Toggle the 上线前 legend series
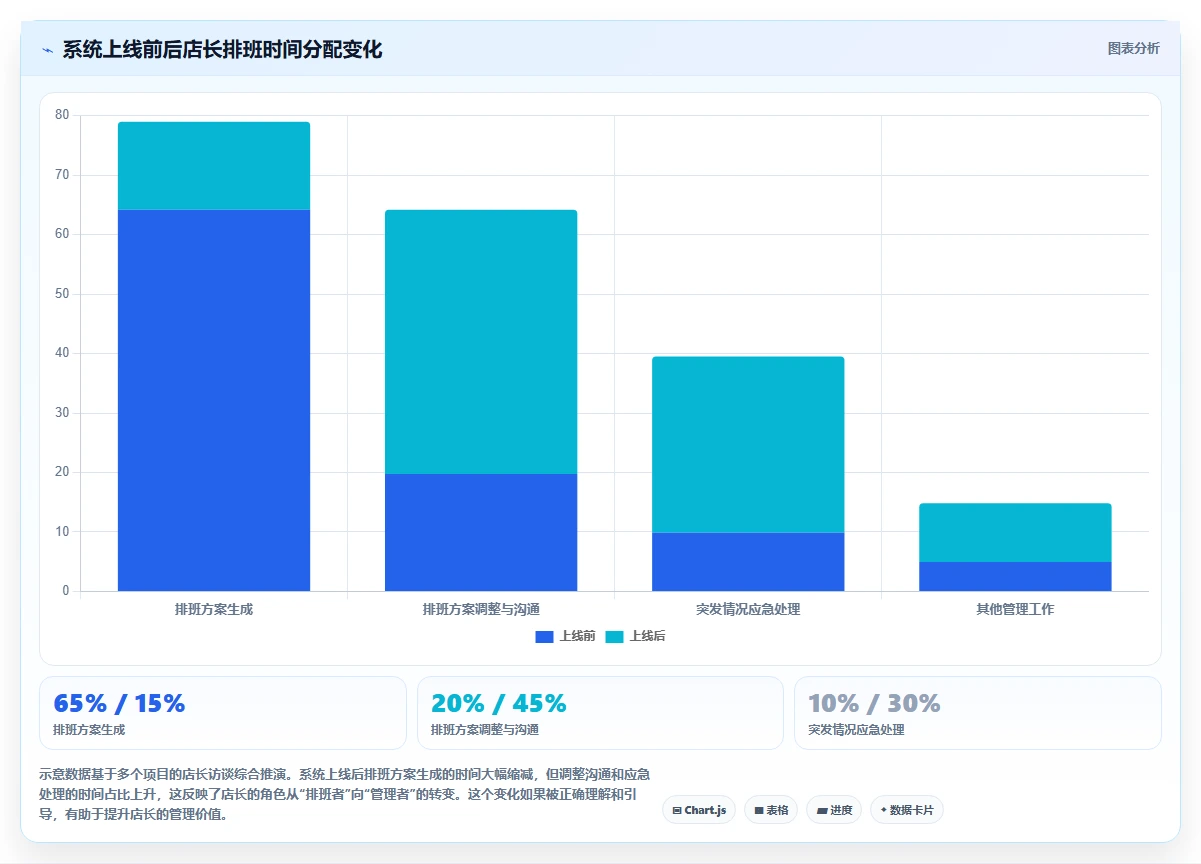This screenshot has width=1201, height=864. tap(566, 636)
